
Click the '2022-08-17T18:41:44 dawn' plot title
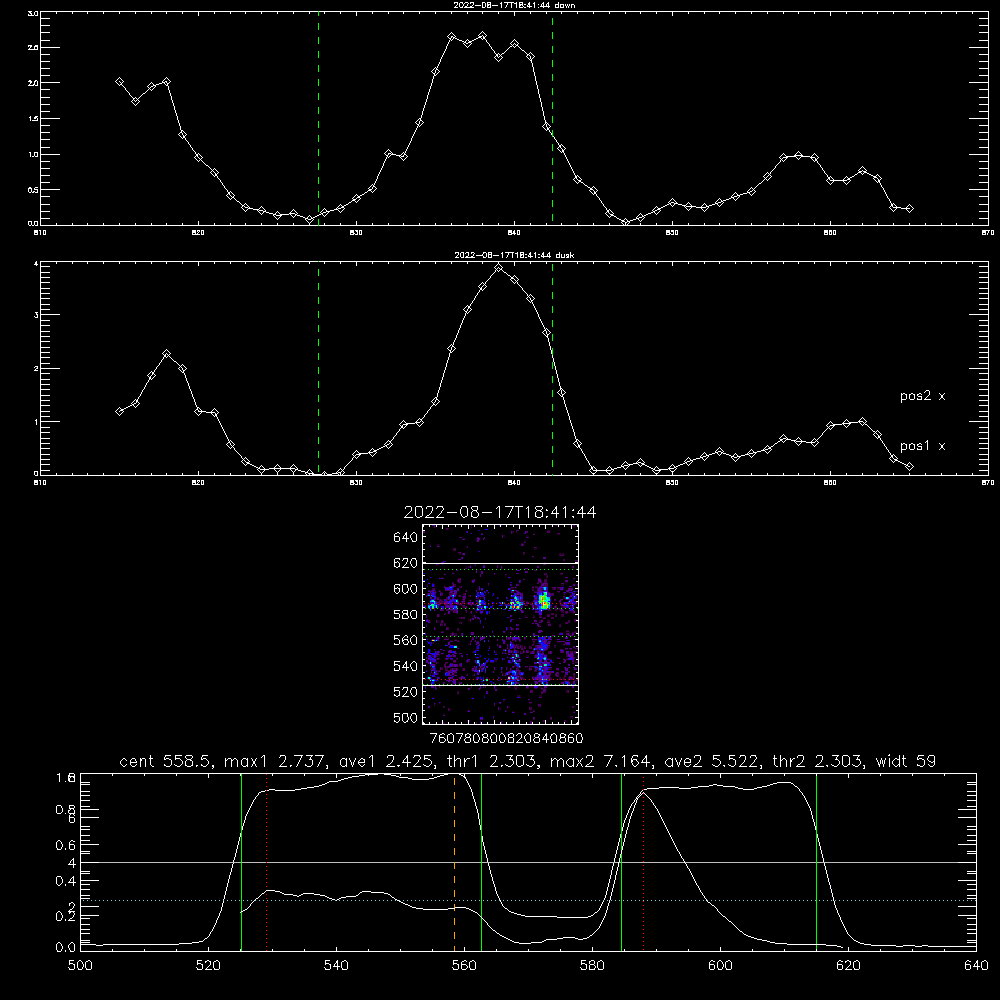514,5
